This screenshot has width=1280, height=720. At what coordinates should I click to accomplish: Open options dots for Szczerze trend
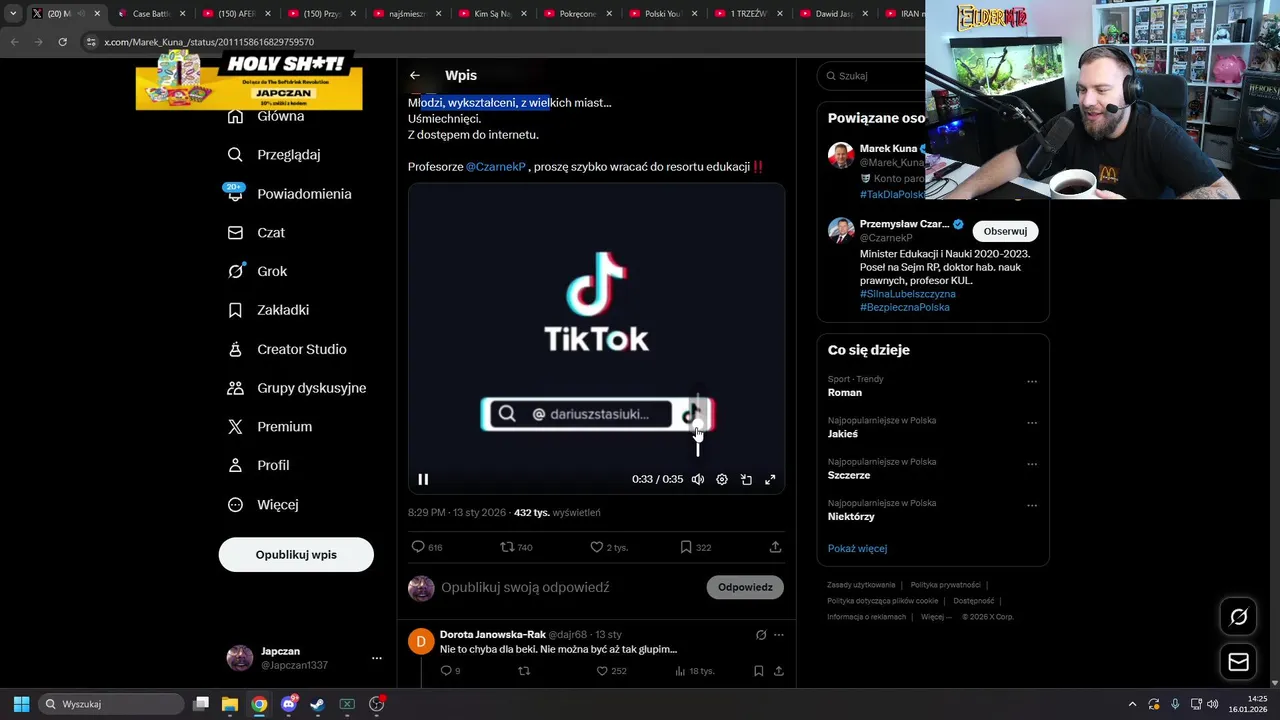(x=1032, y=464)
